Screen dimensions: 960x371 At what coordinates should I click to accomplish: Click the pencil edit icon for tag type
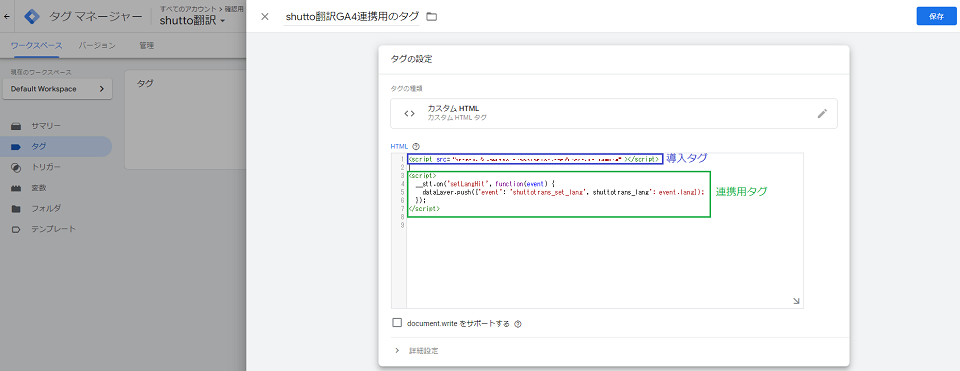click(822, 113)
